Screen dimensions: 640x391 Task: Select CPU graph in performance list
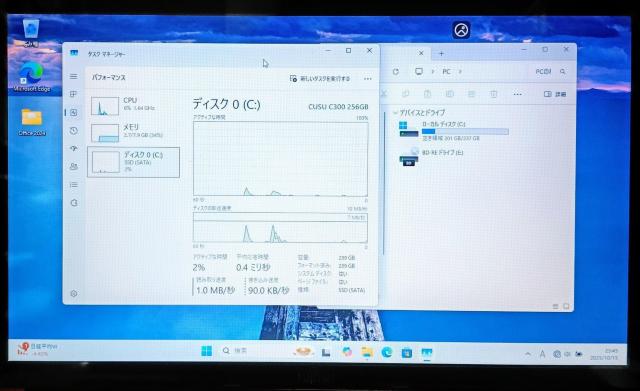coord(133,105)
